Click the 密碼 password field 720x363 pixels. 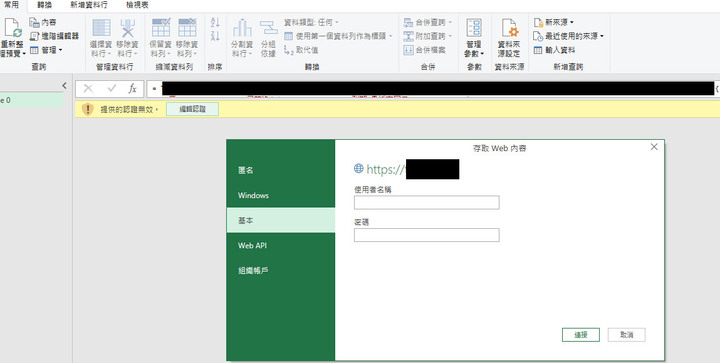tap(427, 235)
